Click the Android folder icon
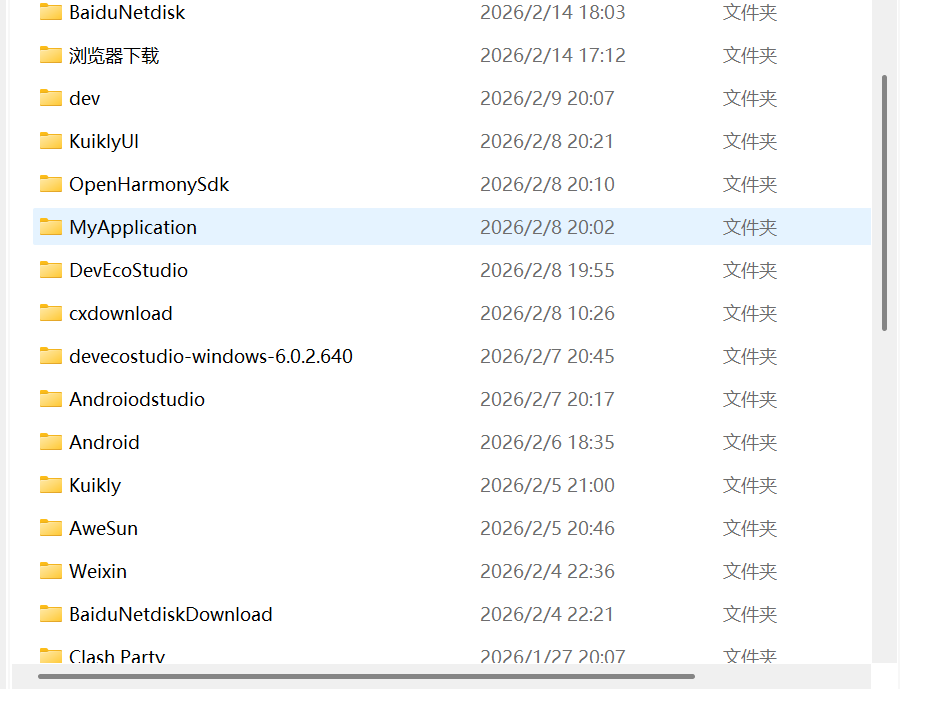This screenshot has width=944, height=702. 51,443
